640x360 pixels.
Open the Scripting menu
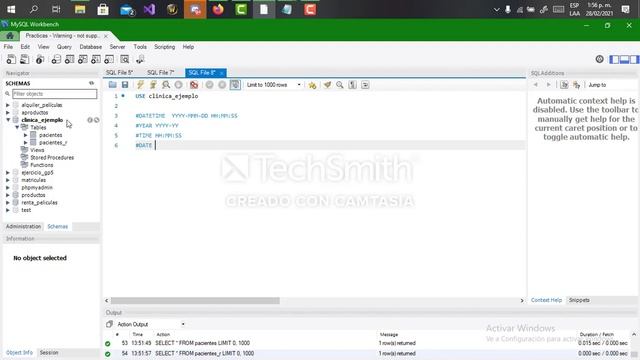[164, 47]
